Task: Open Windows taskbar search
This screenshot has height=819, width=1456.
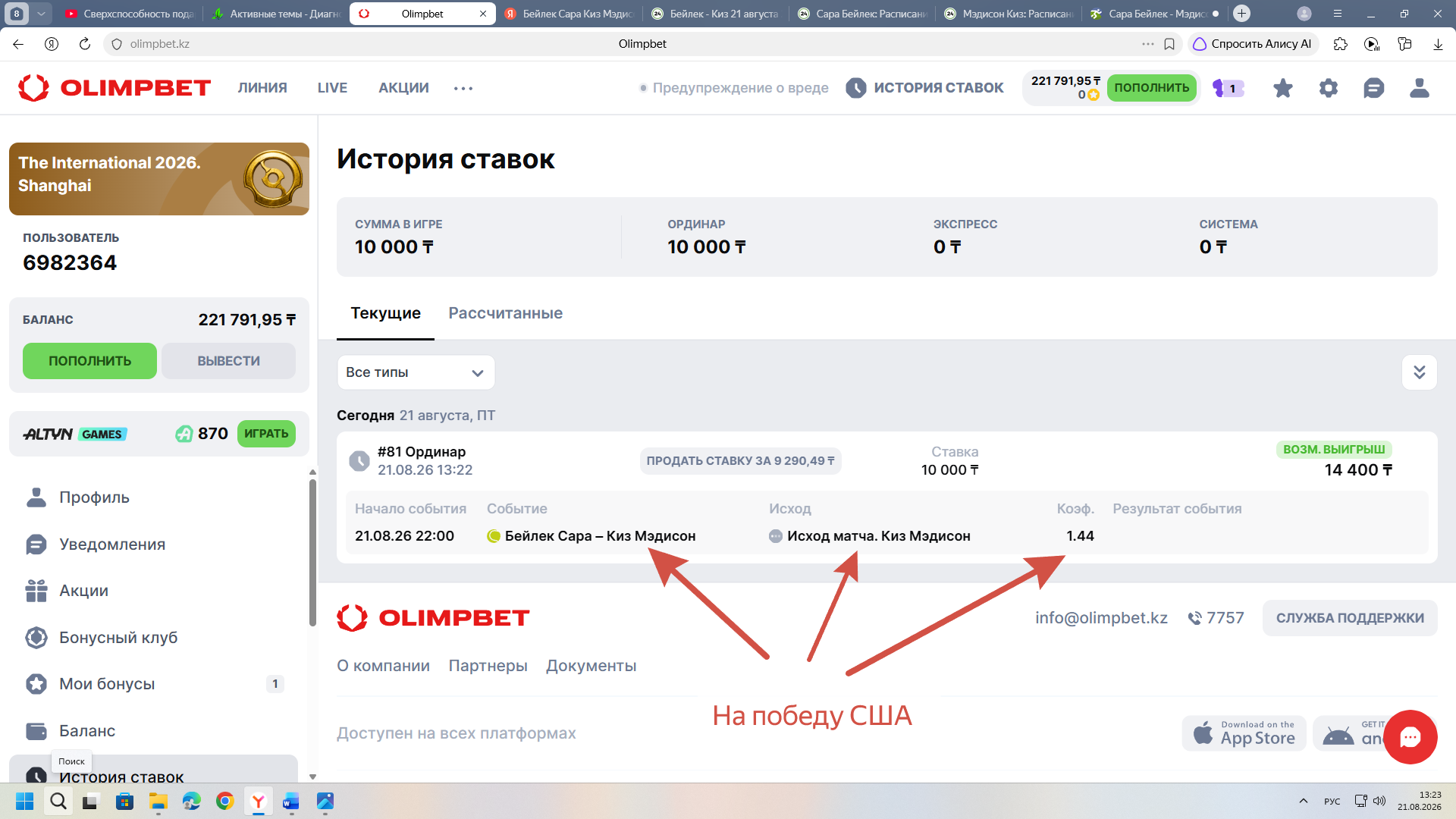Action: [58, 801]
